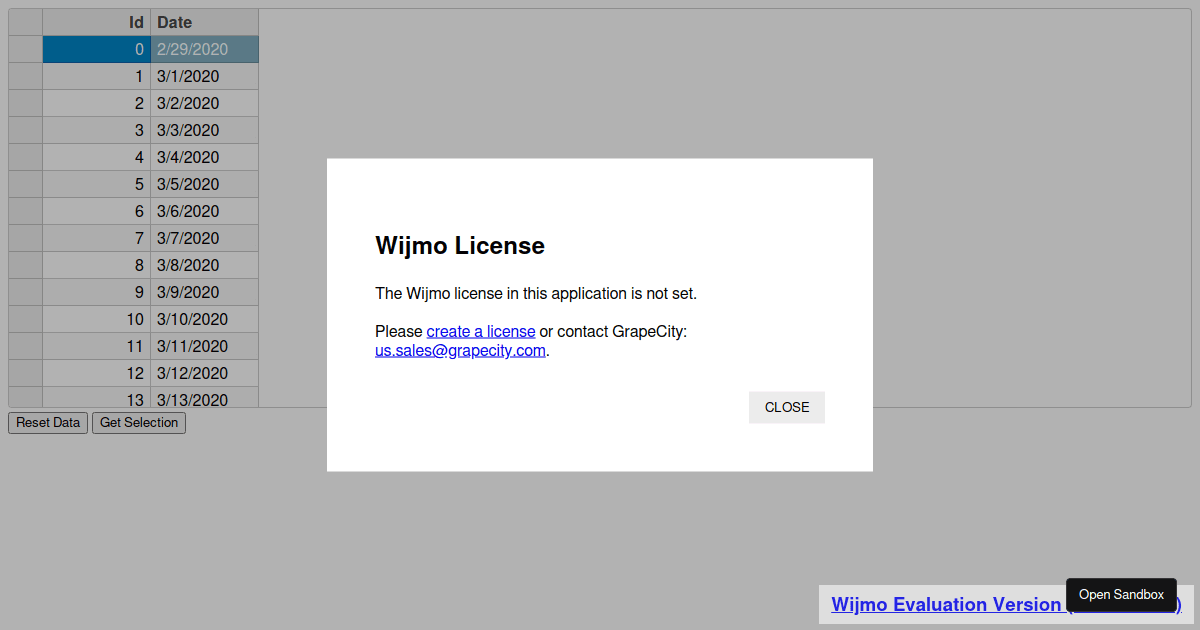Image resolution: width=1200 pixels, height=630 pixels.
Task: Click the row header for row 3
Action: [25, 130]
